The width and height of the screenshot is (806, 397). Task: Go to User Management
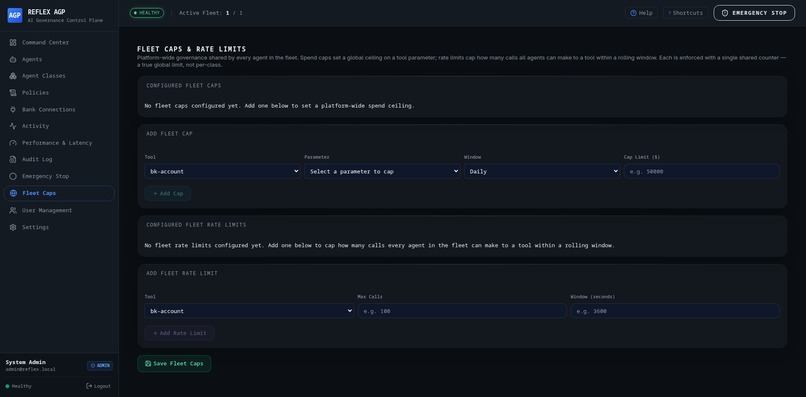pos(59,210)
